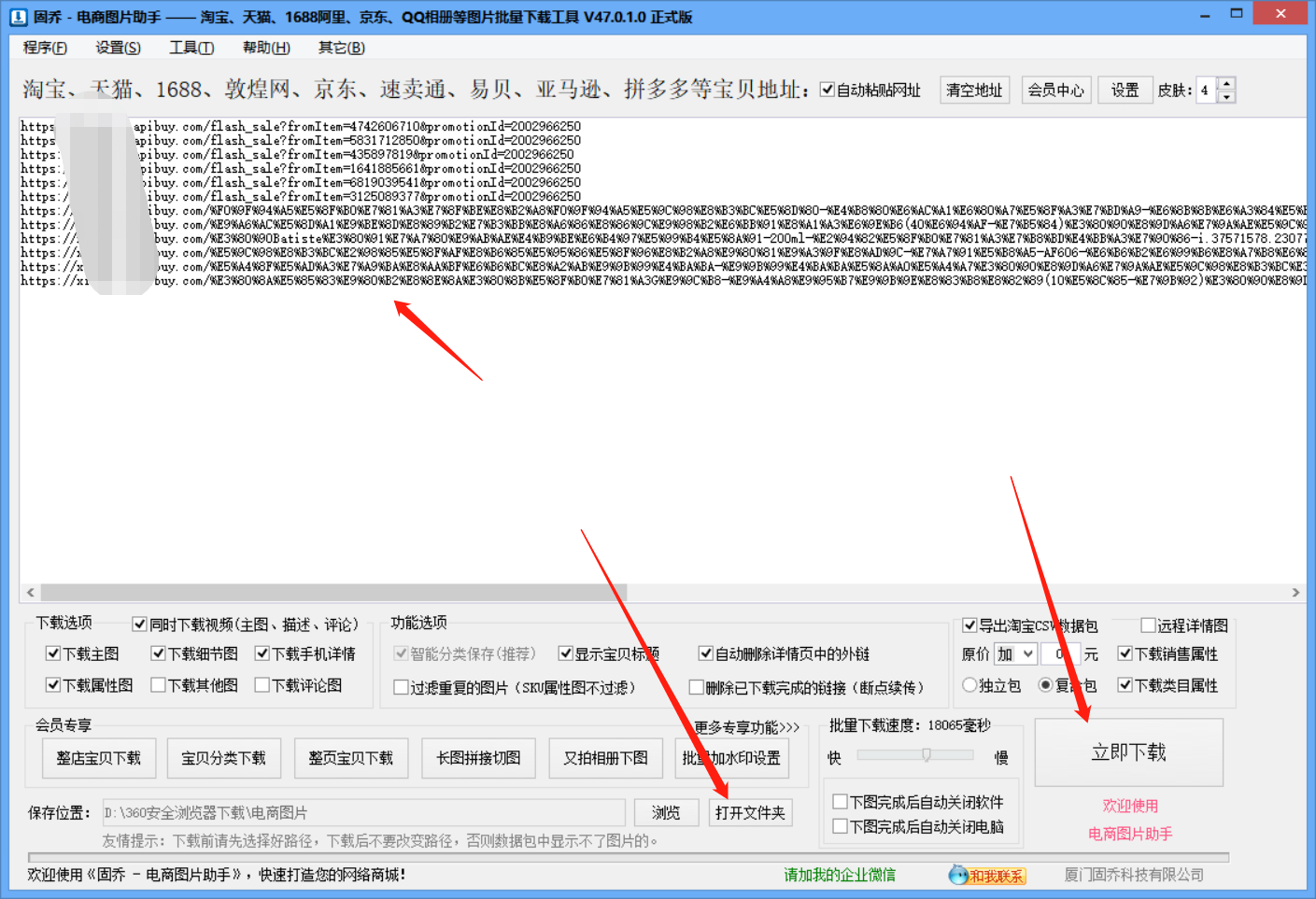Click 整店宝贝下载 button
Screen dimensions: 1316x899
[98, 758]
